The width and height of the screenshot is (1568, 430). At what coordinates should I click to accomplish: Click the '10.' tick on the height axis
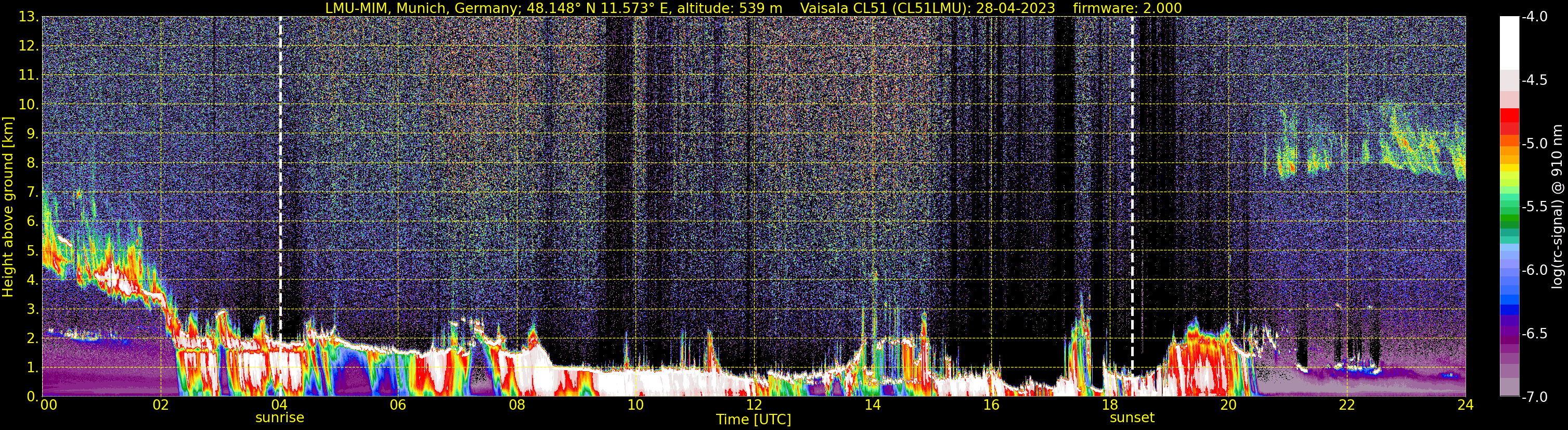[x=29, y=104]
